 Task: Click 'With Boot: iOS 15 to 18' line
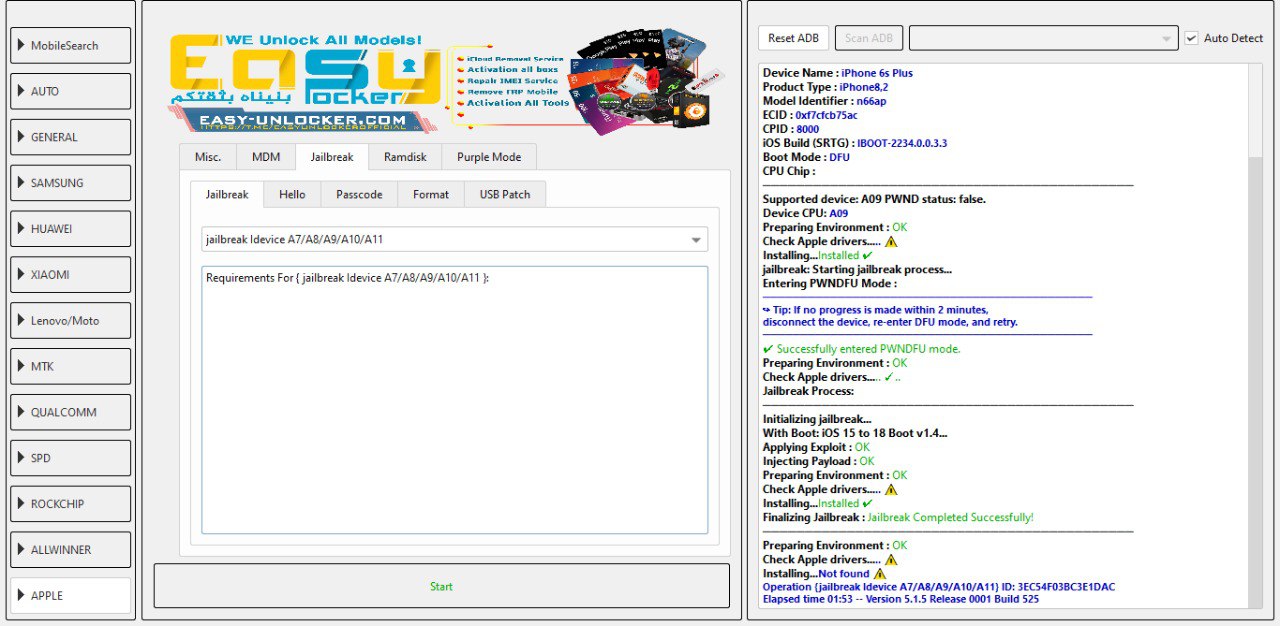[x=855, y=433]
